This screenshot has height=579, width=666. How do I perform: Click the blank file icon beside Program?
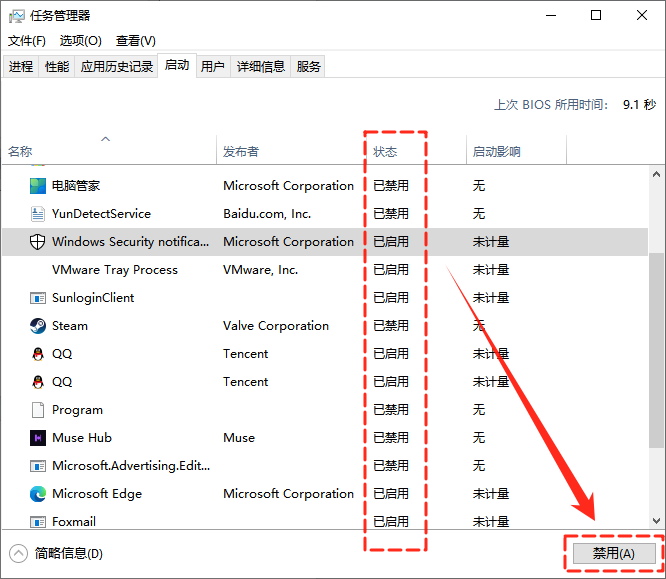[x=38, y=410]
